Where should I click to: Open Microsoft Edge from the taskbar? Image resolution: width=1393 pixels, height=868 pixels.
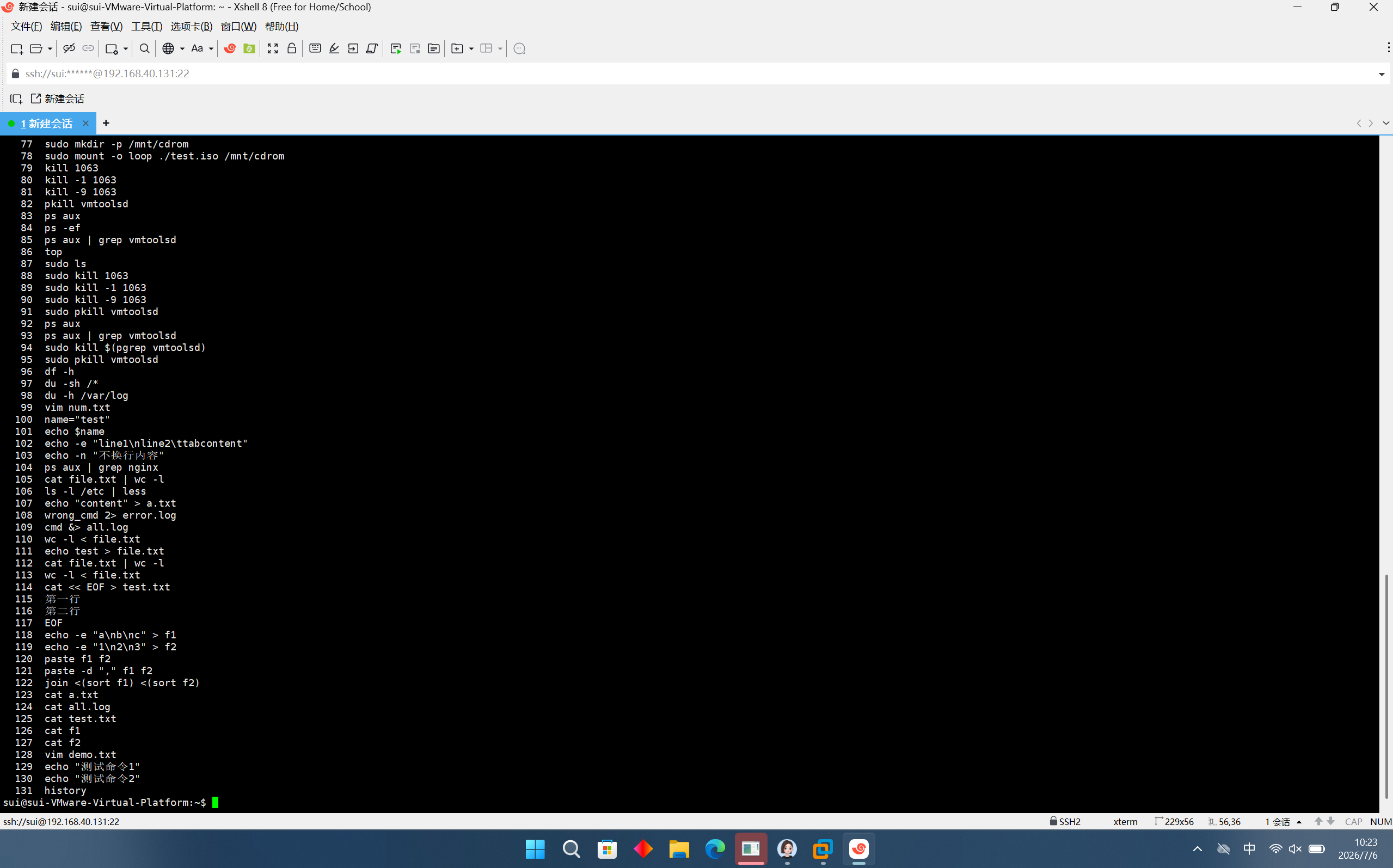[715, 849]
